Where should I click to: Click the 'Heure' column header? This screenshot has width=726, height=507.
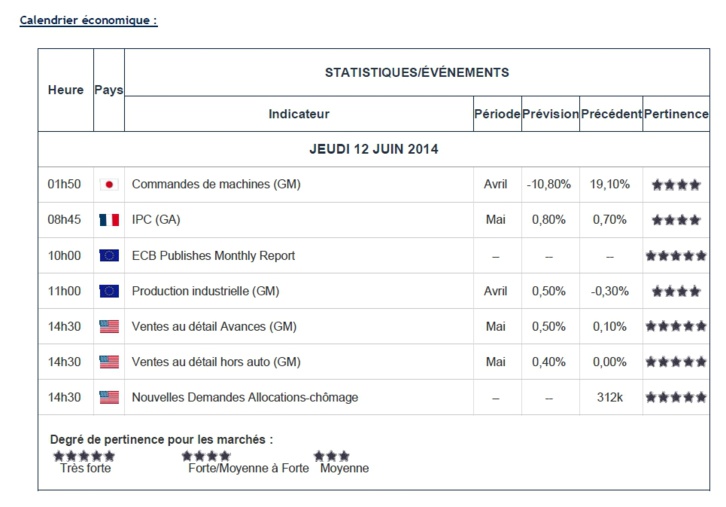coord(66,90)
